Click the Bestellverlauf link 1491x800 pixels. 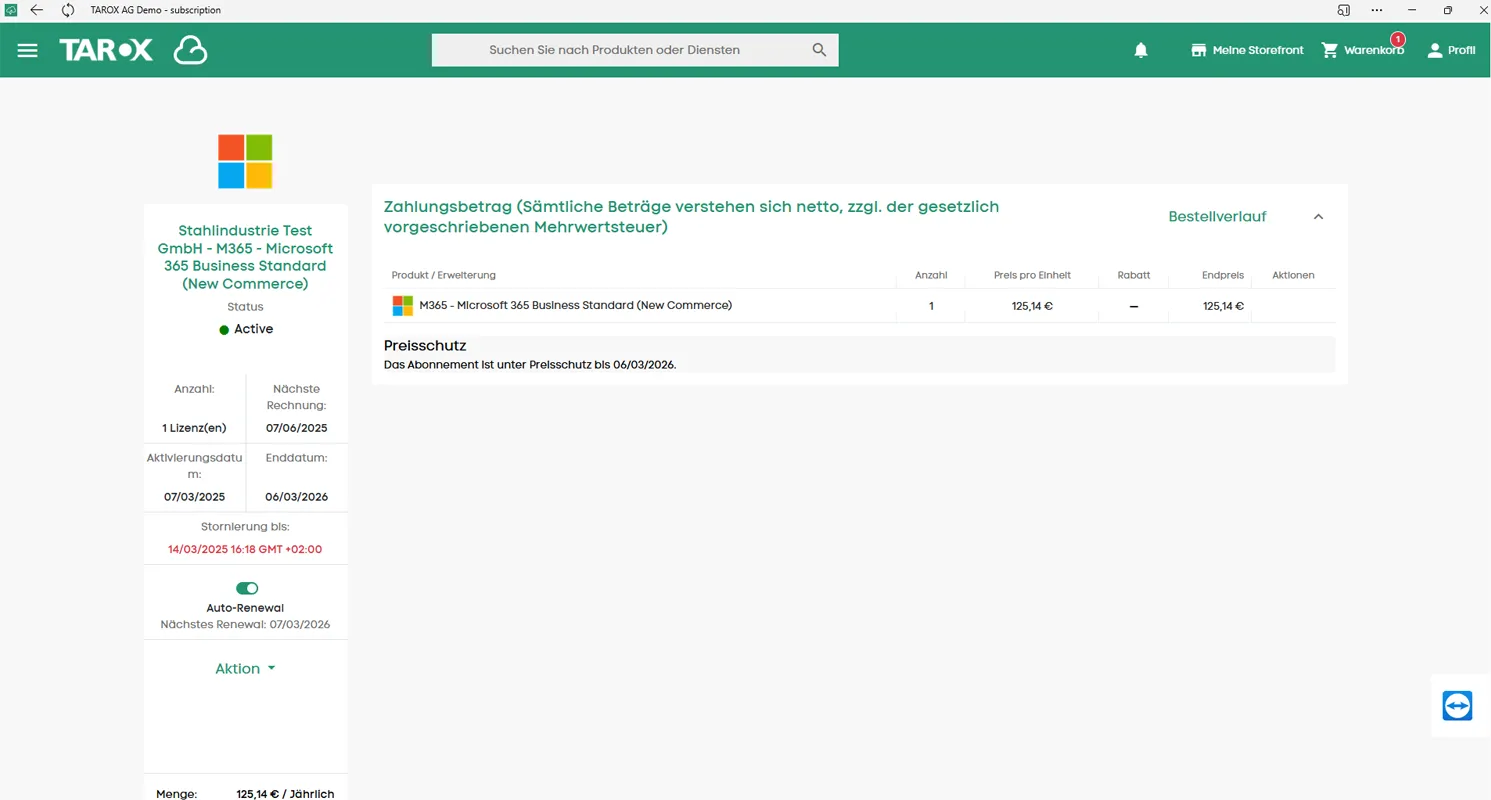click(1217, 216)
